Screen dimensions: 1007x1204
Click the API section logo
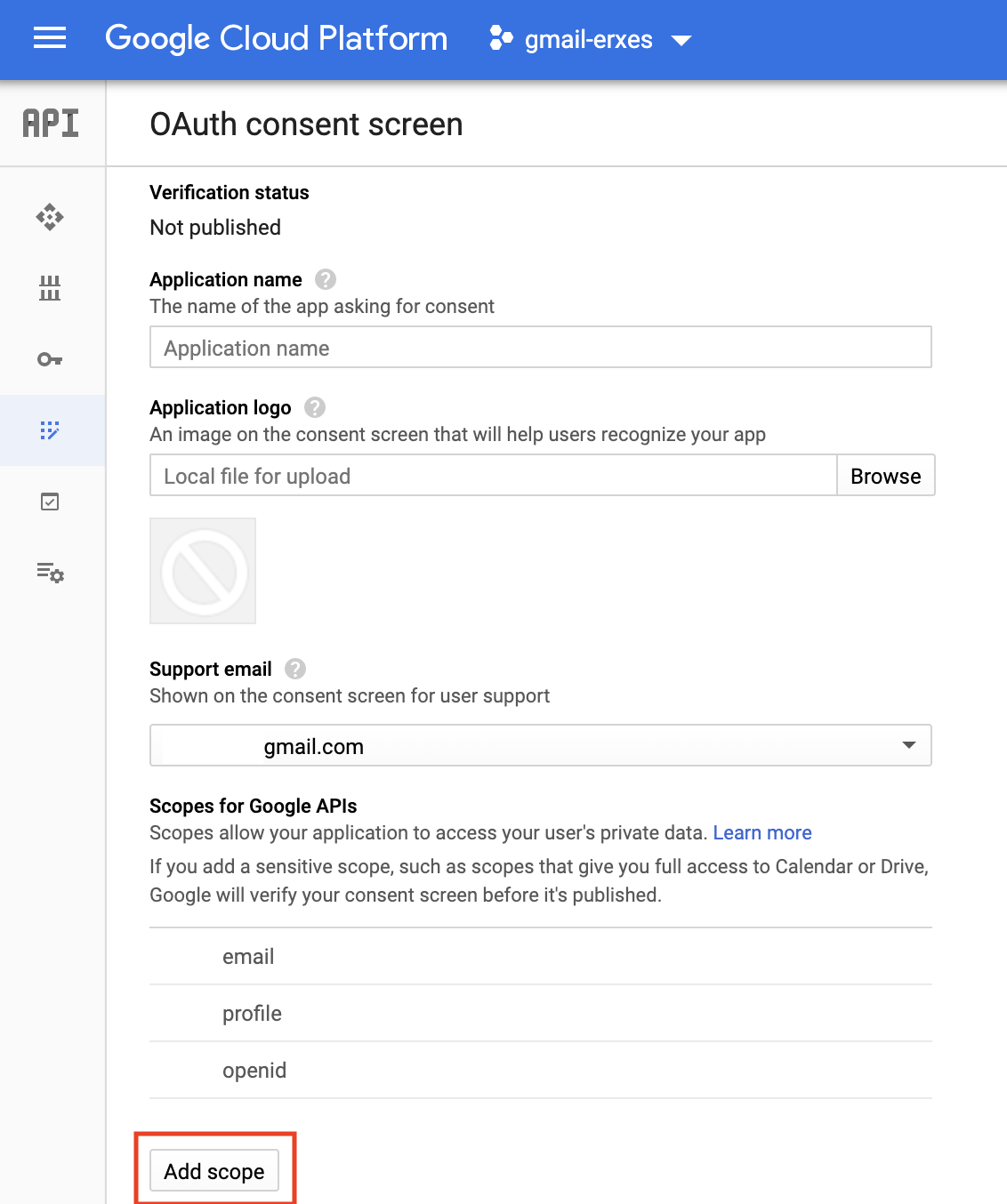[x=51, y=124]
